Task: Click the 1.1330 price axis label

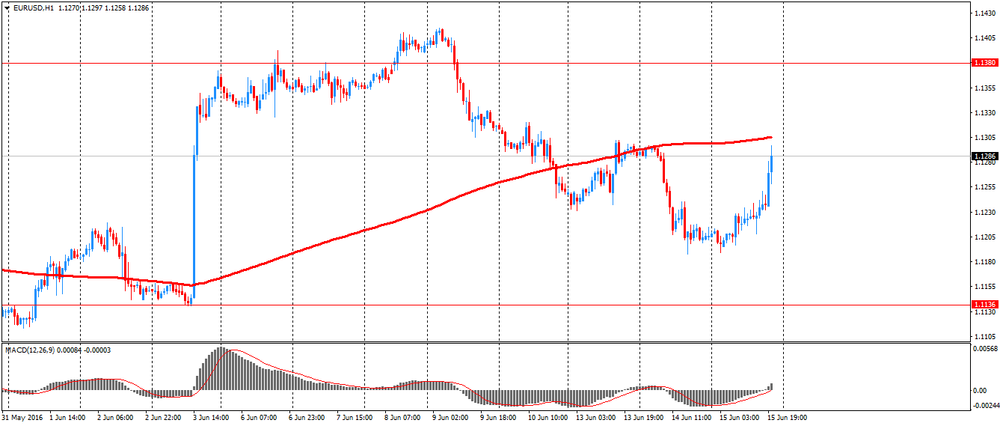Action: click(x=983, y=112)
